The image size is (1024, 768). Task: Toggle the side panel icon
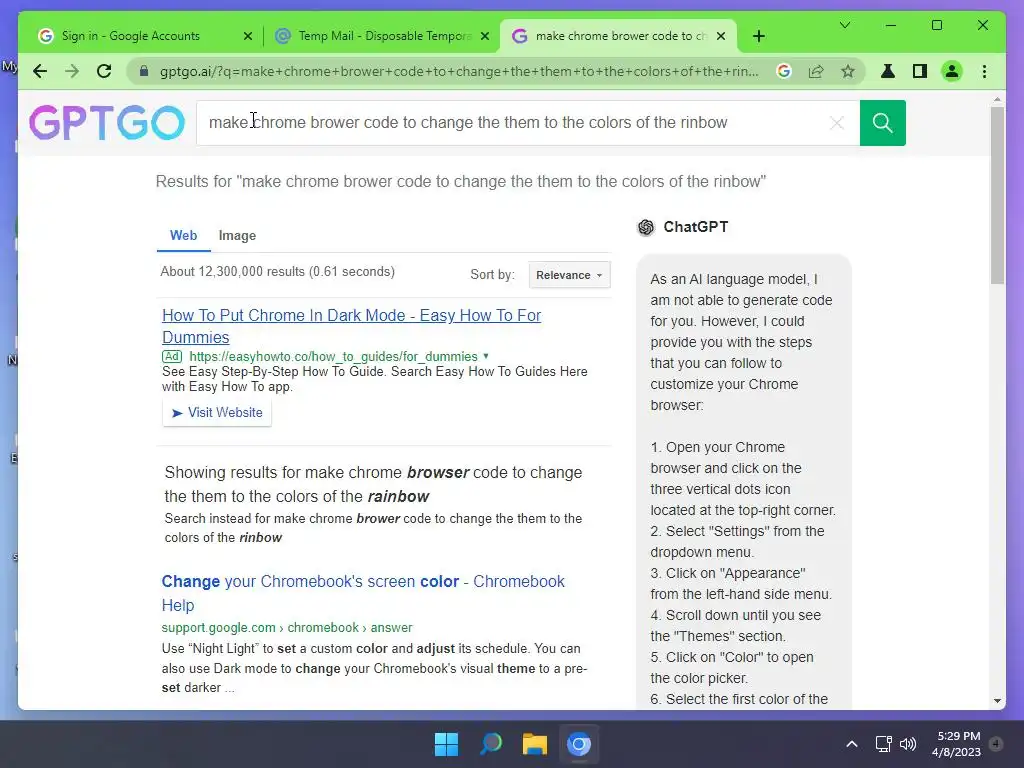coord(920,71)
